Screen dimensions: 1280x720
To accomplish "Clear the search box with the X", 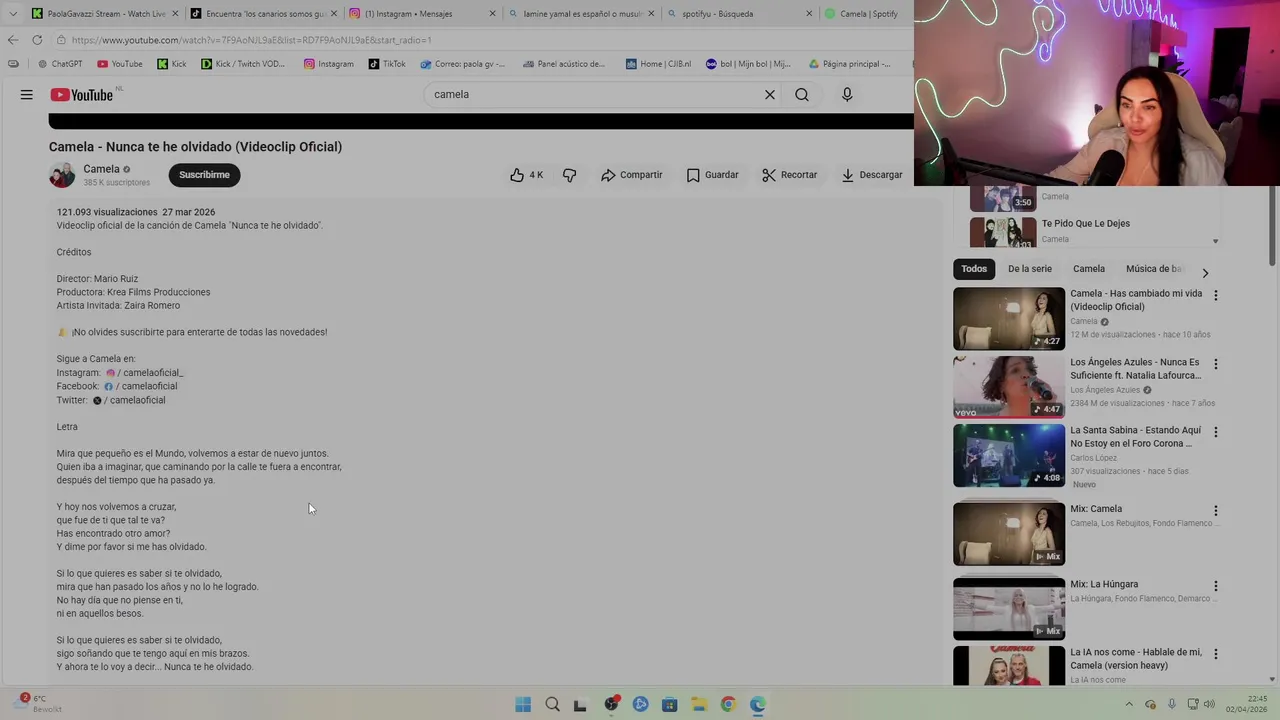I will [x=770, y=94].
